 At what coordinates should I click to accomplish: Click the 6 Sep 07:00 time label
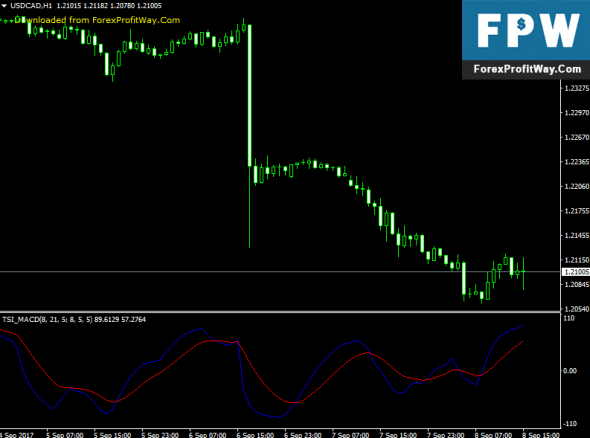207,435
